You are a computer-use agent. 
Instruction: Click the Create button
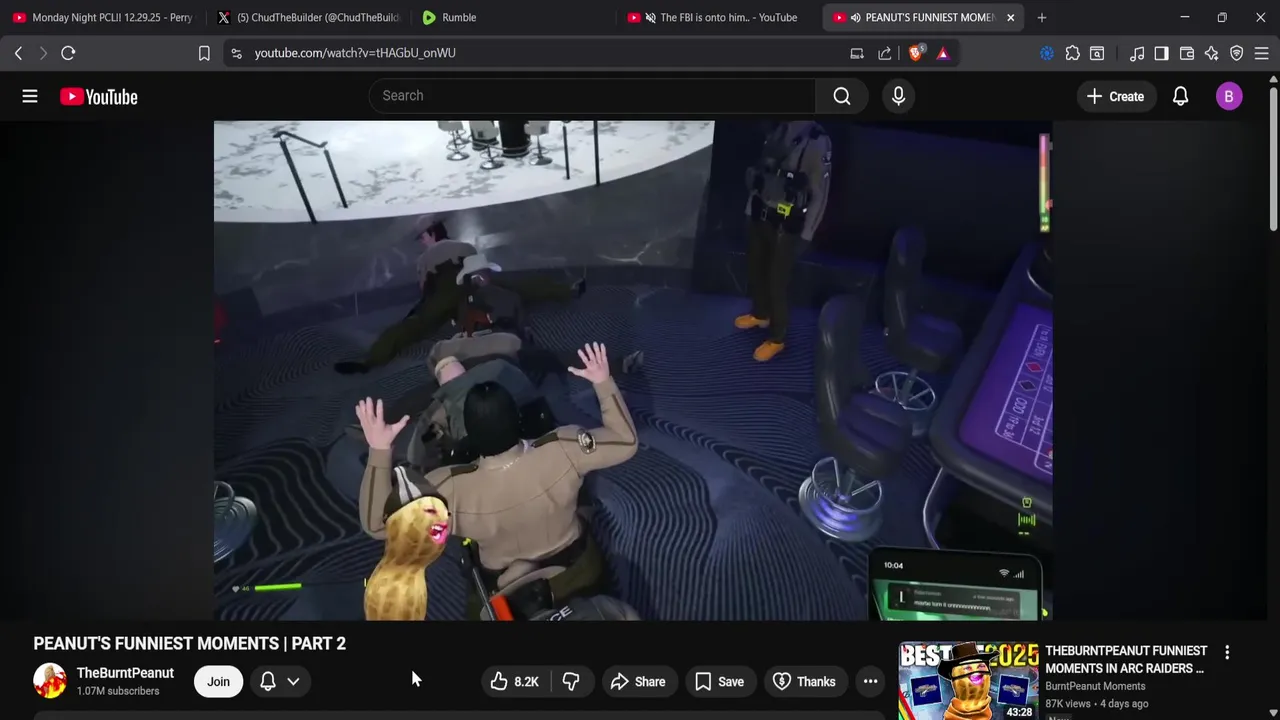click(1115, 96)
